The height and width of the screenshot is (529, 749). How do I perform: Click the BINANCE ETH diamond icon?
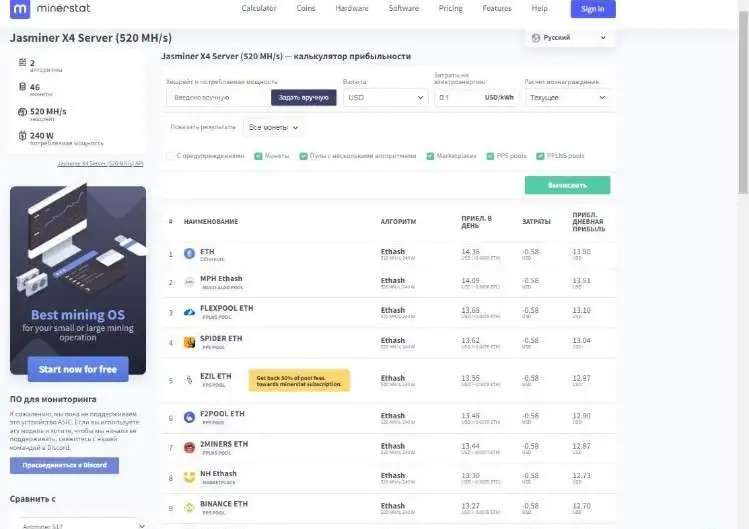[x=190, y=507]
